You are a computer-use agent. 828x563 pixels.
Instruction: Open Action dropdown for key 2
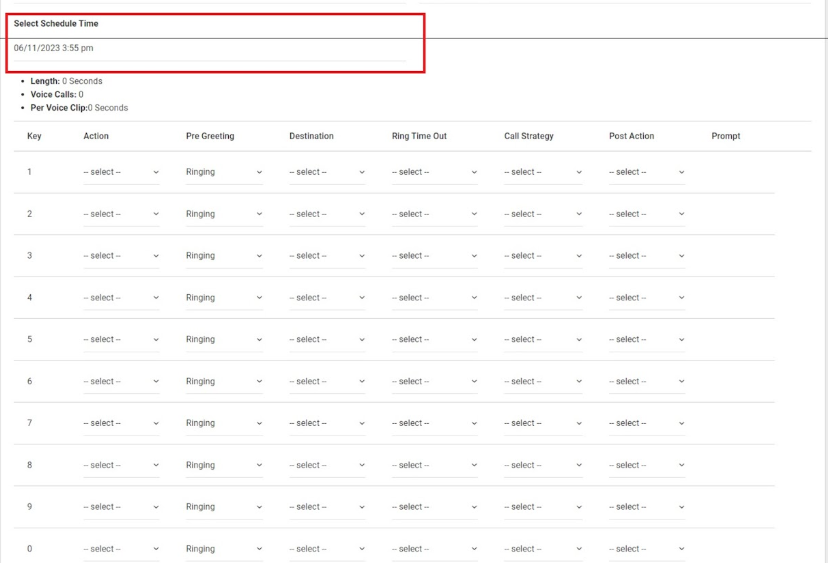tap(121, 214)
